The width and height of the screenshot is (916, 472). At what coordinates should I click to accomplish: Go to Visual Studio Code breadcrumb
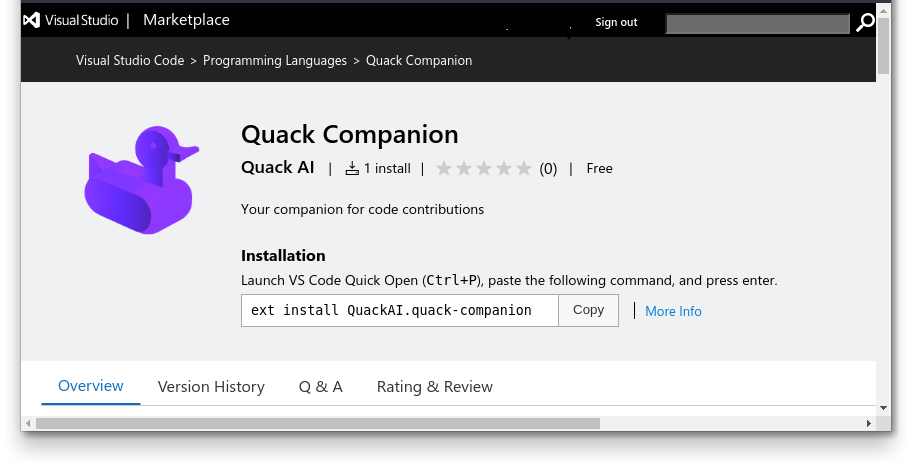130,60
